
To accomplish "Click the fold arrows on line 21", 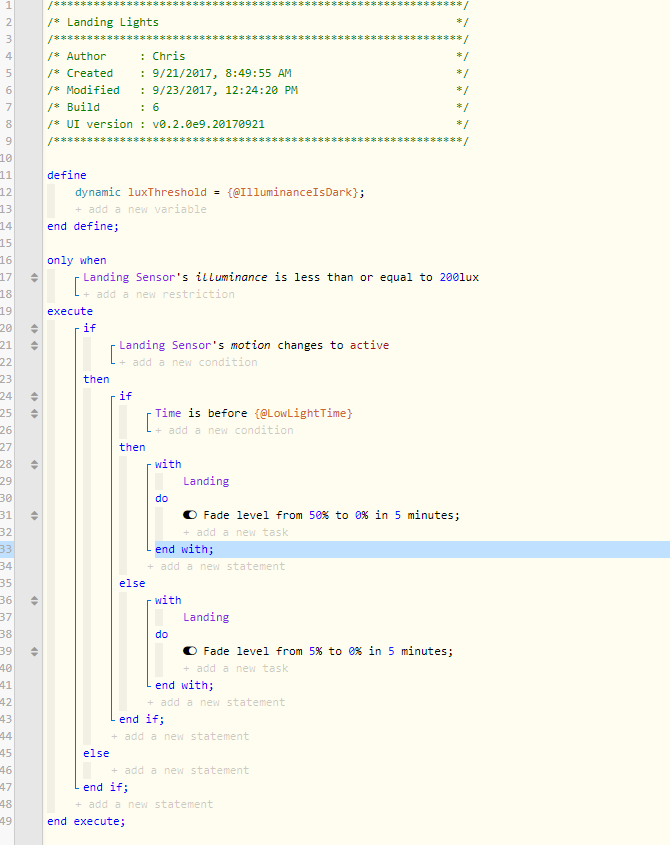I will [34, 345].
